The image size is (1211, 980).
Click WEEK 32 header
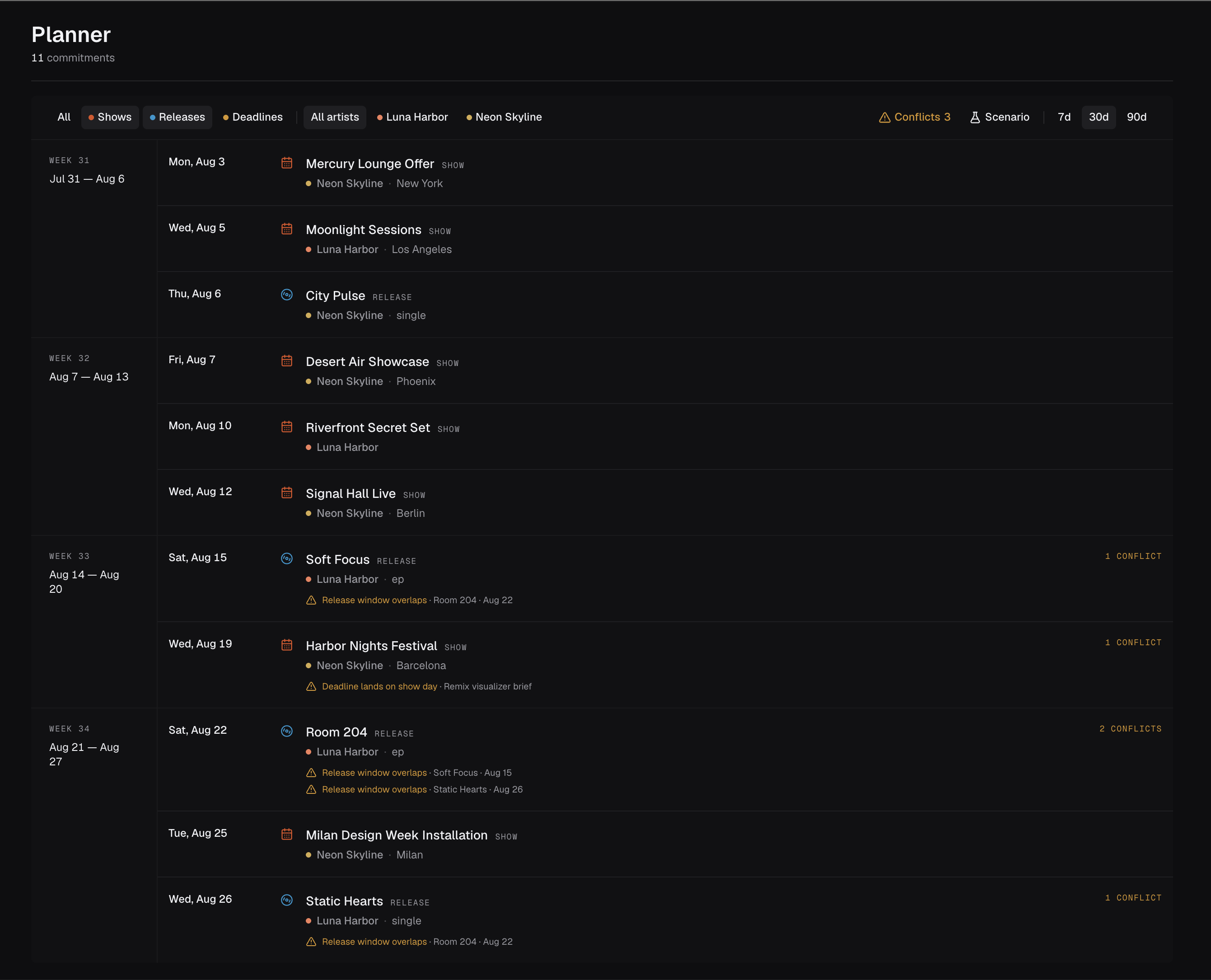tap(70, 359)
